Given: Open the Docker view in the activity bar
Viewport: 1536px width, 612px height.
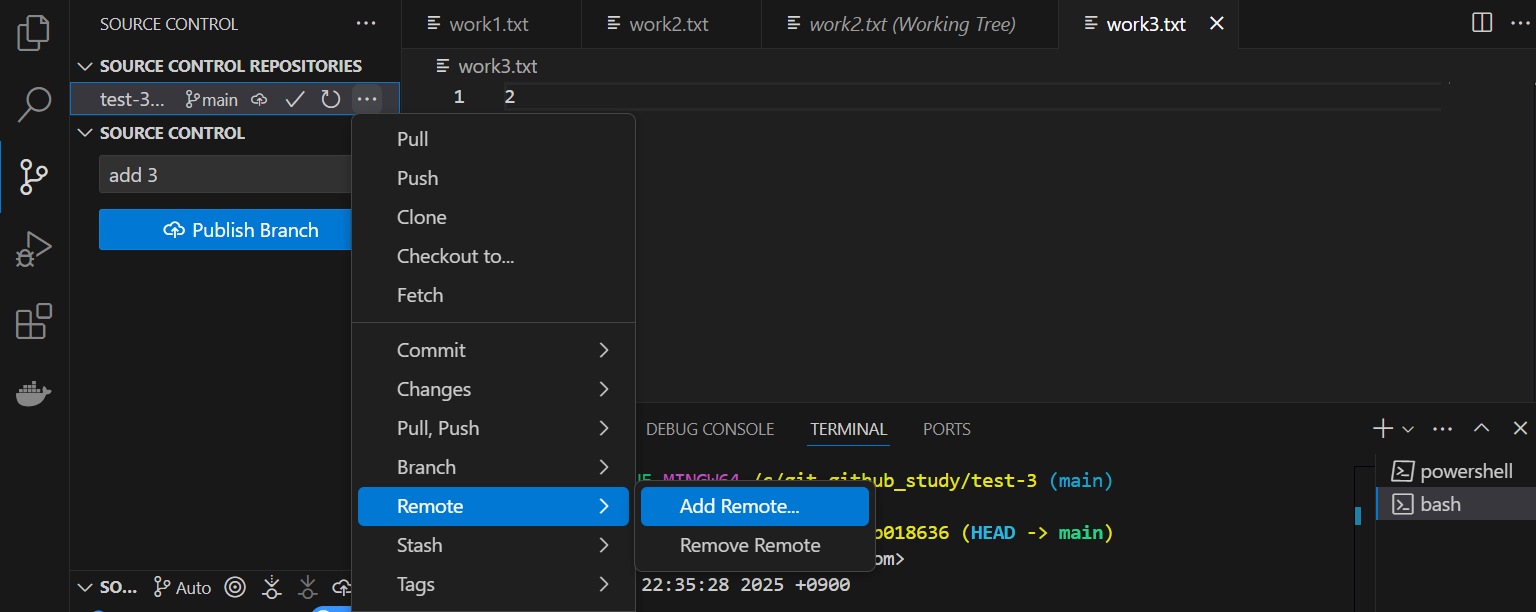Looking at the screenshot, I should [34, 393].
